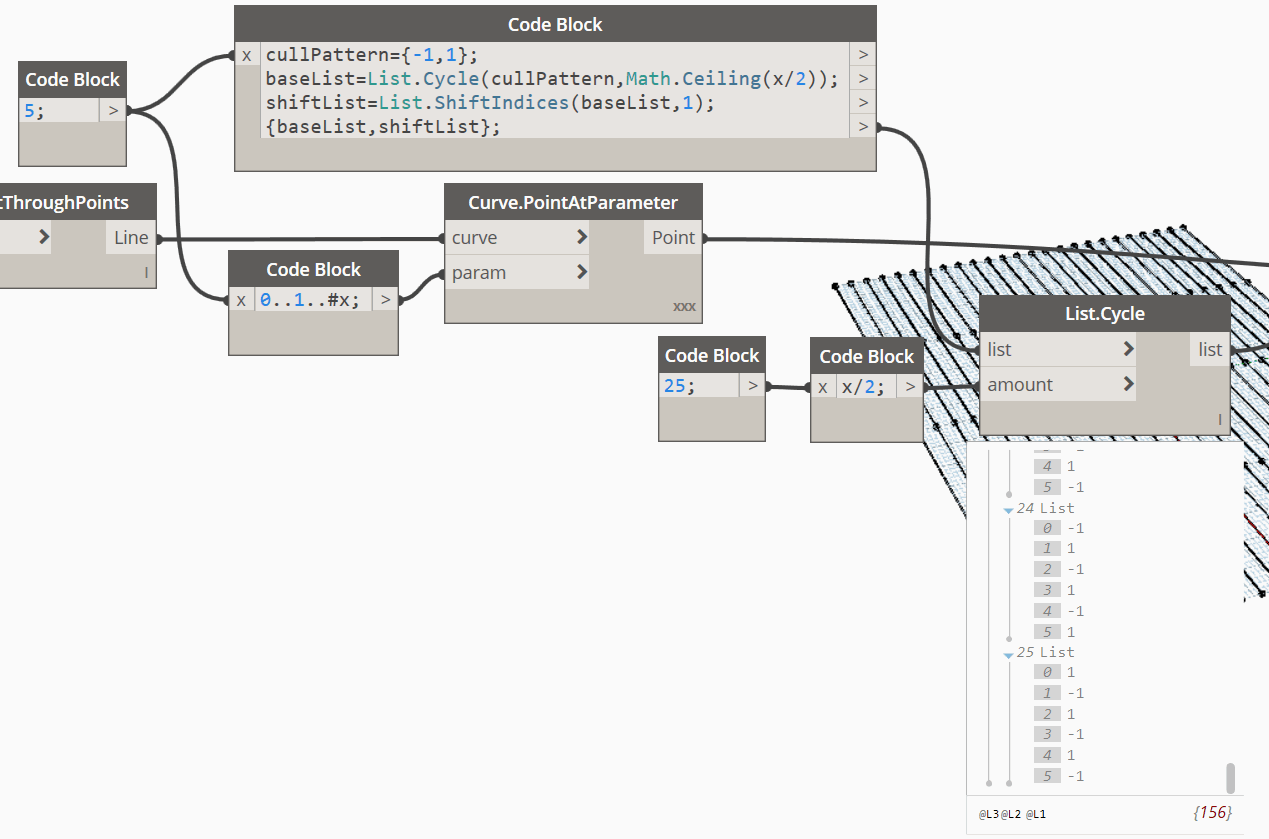
Task: Click output arrow of the 0..1..#x block
Action: (x=386, y=299)
